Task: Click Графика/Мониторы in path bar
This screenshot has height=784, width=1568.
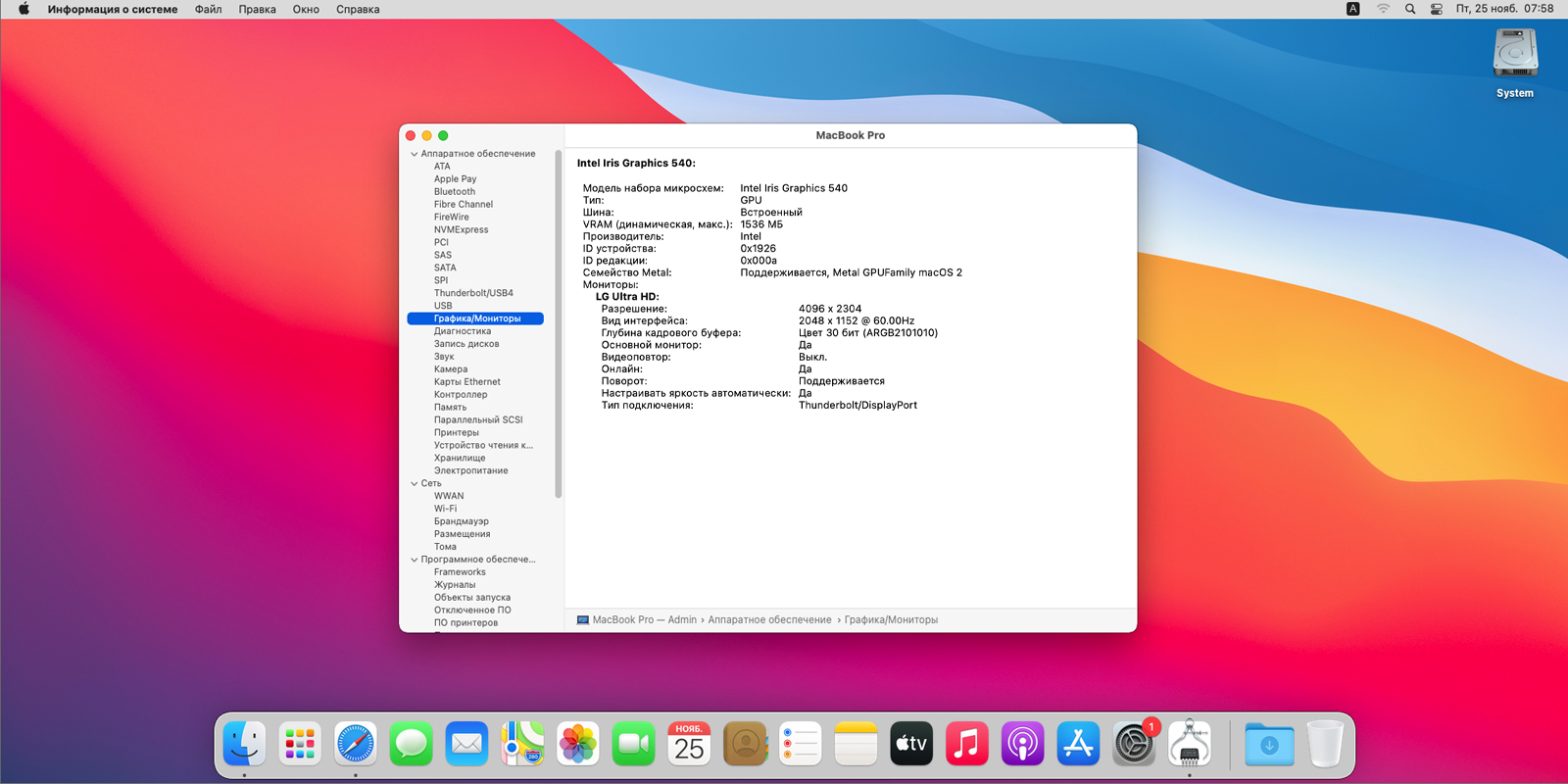Action: (x=891, y=619)
